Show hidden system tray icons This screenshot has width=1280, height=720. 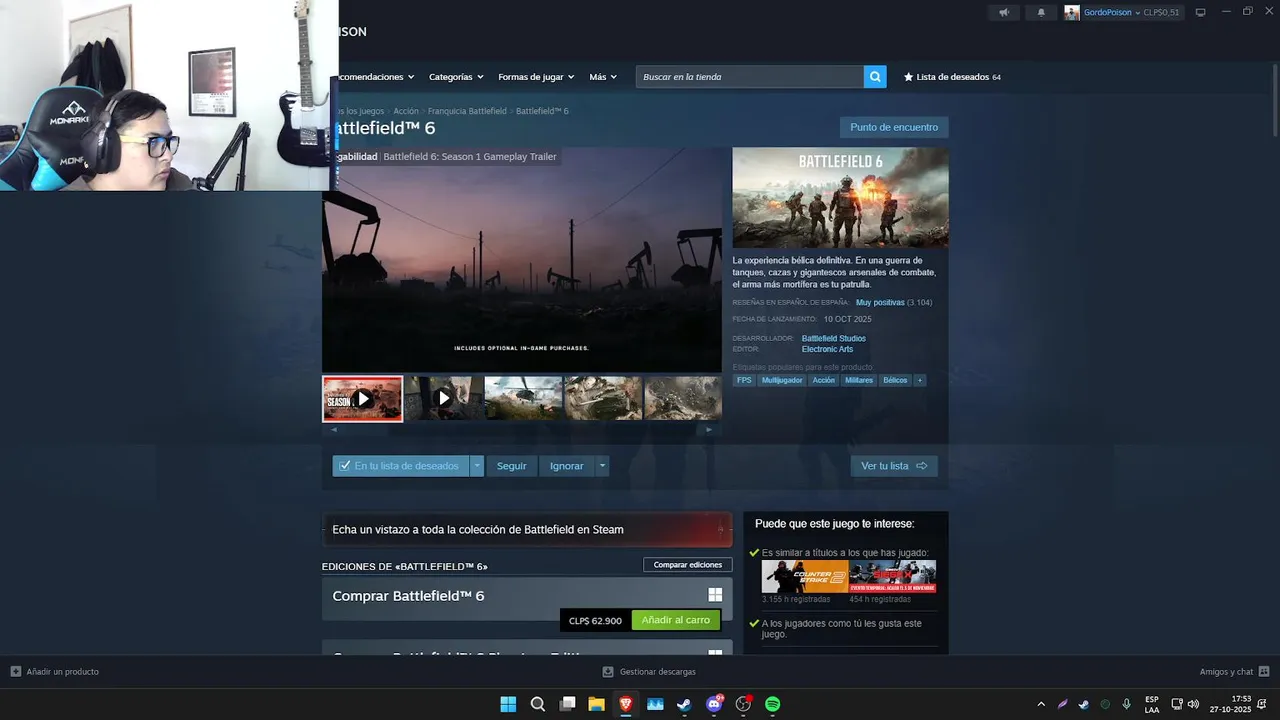1041,704
